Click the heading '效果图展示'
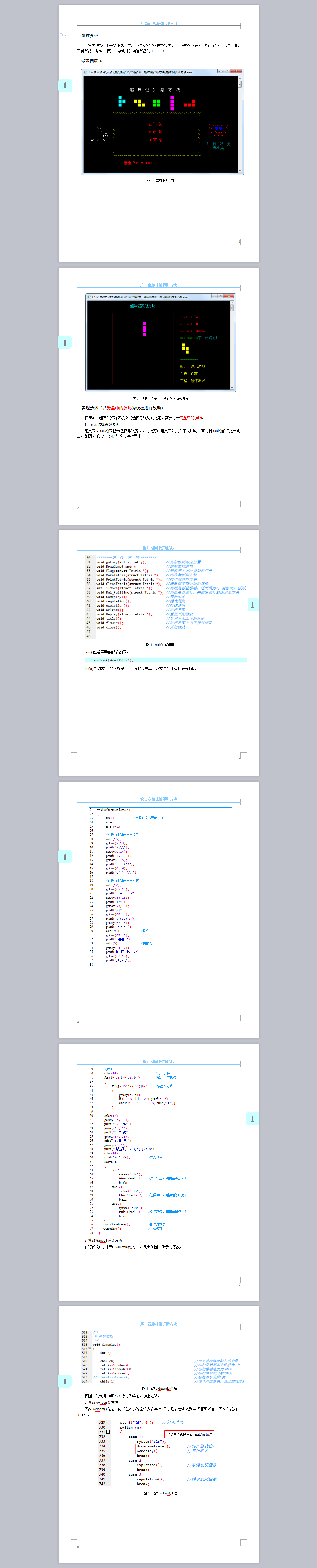The height and width of the screenshot is (1568, 317). point(92,61)
